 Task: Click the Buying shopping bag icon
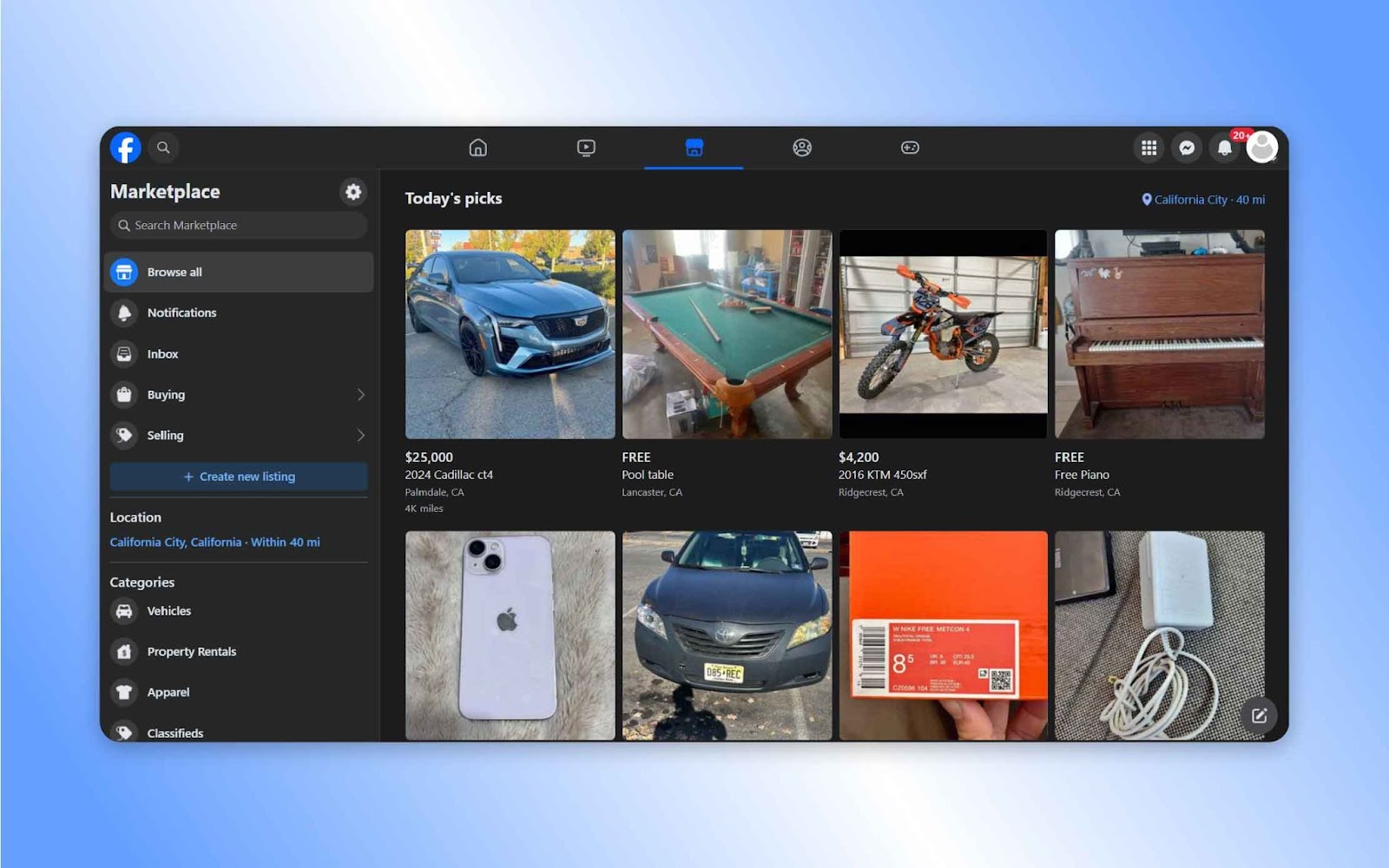pos(124,394)
